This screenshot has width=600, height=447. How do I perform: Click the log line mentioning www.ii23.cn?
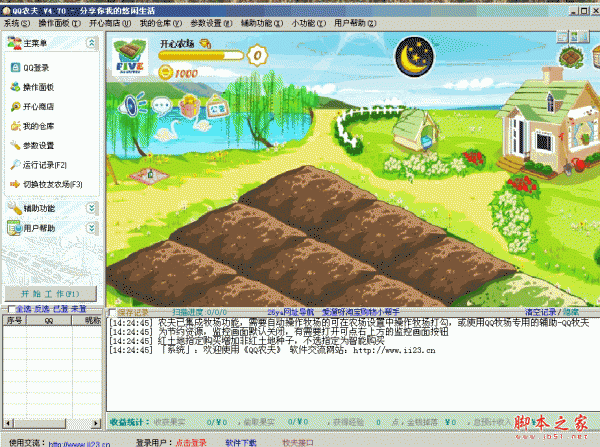click(272, 350)
